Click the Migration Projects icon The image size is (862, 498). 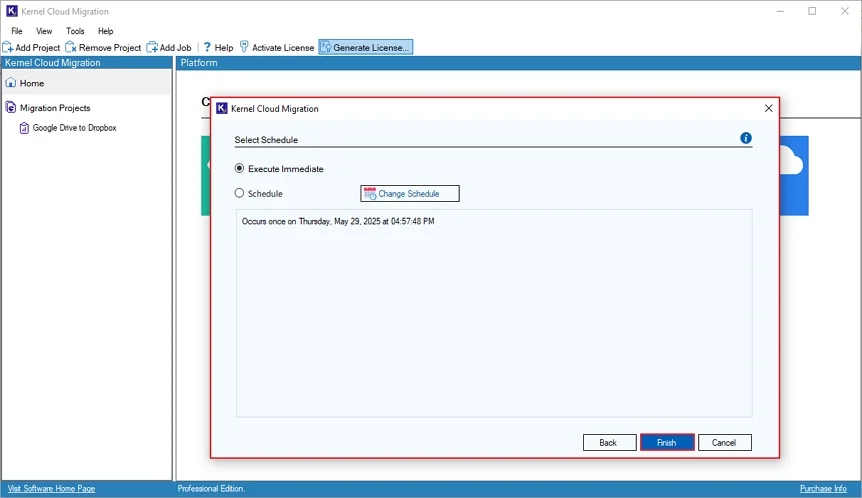tap(10, 107)
